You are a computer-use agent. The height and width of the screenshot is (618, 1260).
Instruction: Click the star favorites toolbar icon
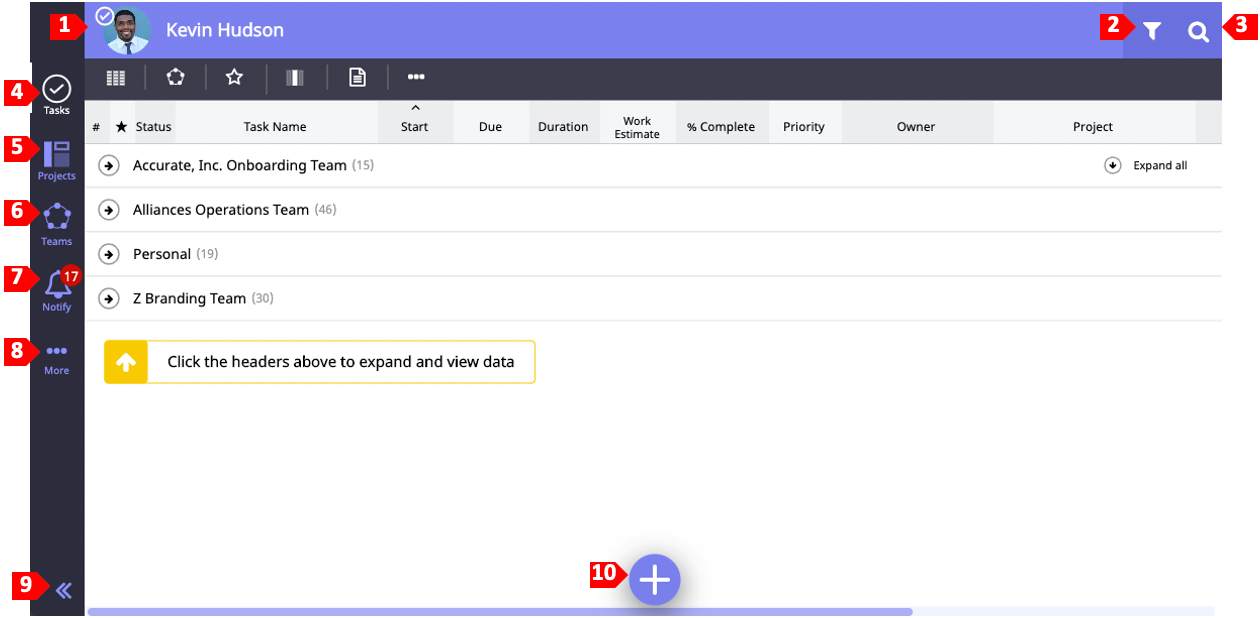234,78
